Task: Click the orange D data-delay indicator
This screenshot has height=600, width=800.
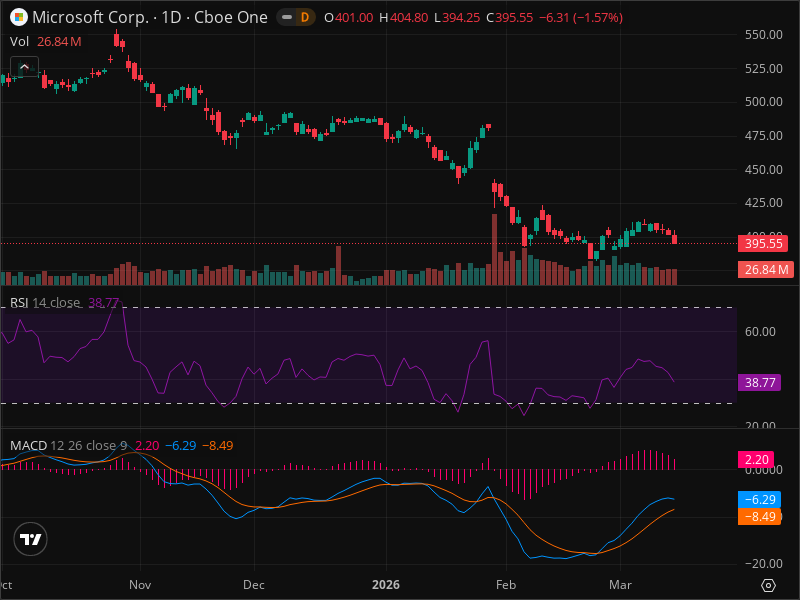Action: click(305, 17)
